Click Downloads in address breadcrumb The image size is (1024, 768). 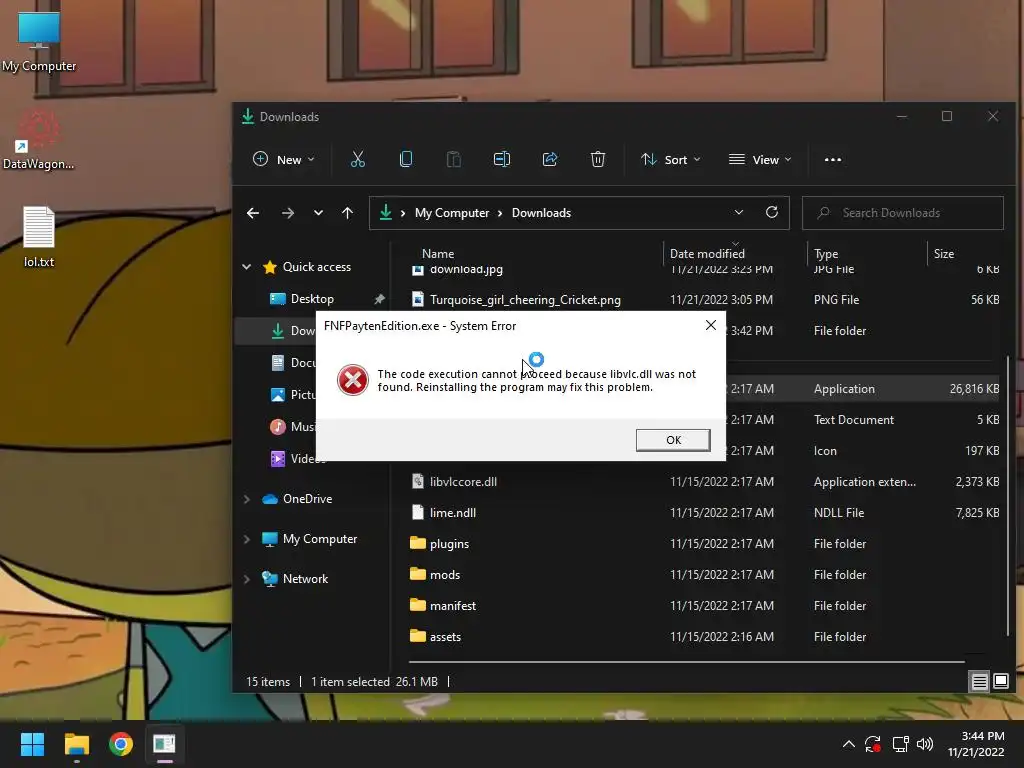point(541,213)
